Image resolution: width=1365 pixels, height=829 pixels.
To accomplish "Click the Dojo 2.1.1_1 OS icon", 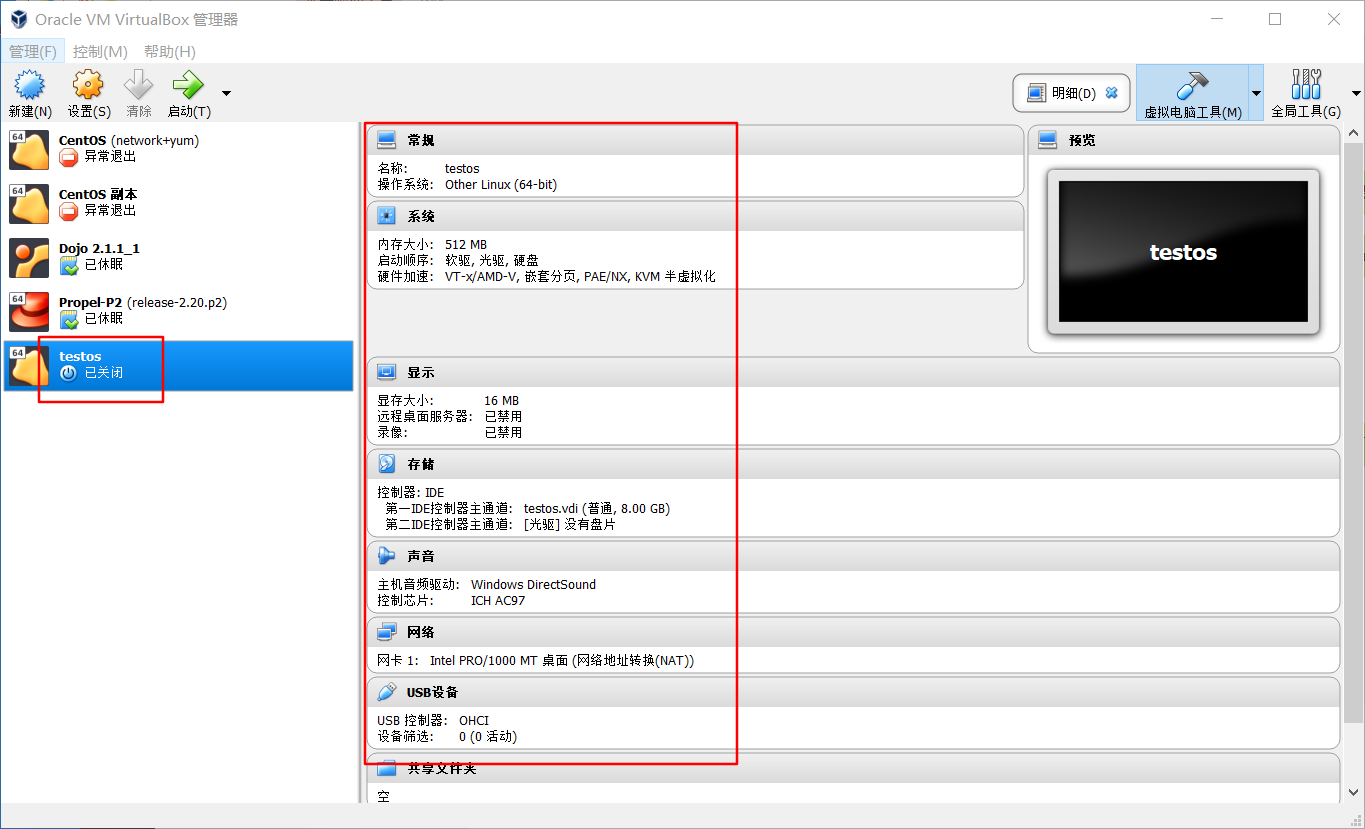I will pyautogui.click(x=29, y=258).
